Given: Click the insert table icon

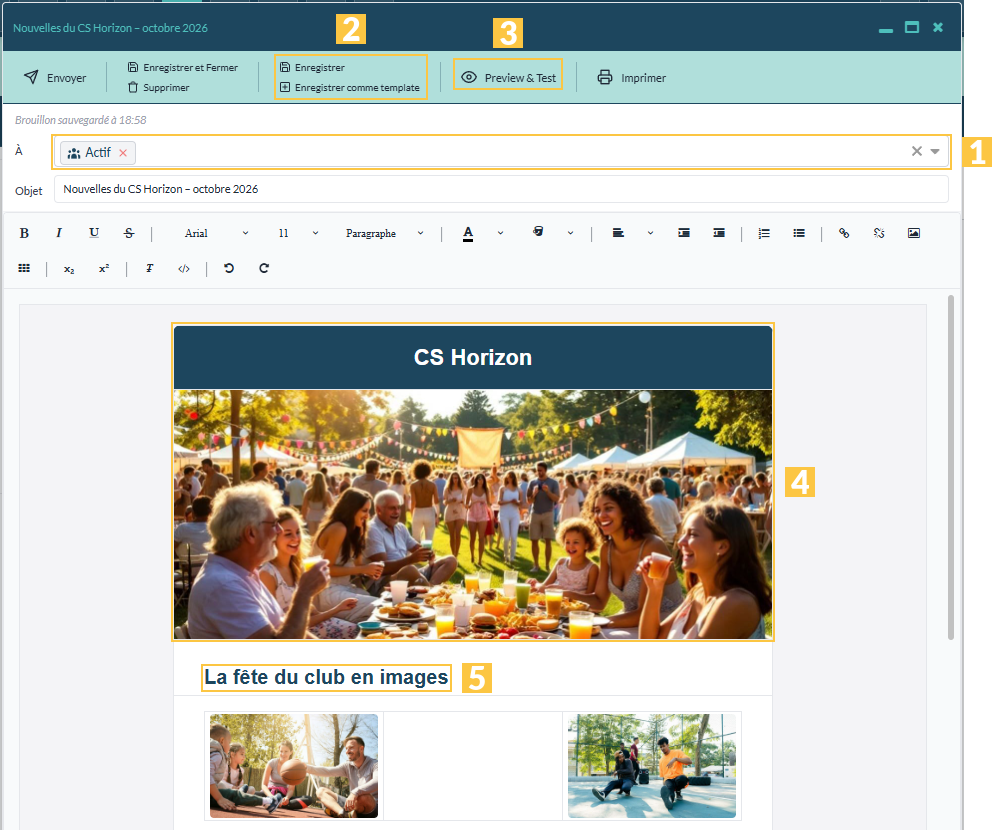Looking at the screenshot, I should coord(24,268).
